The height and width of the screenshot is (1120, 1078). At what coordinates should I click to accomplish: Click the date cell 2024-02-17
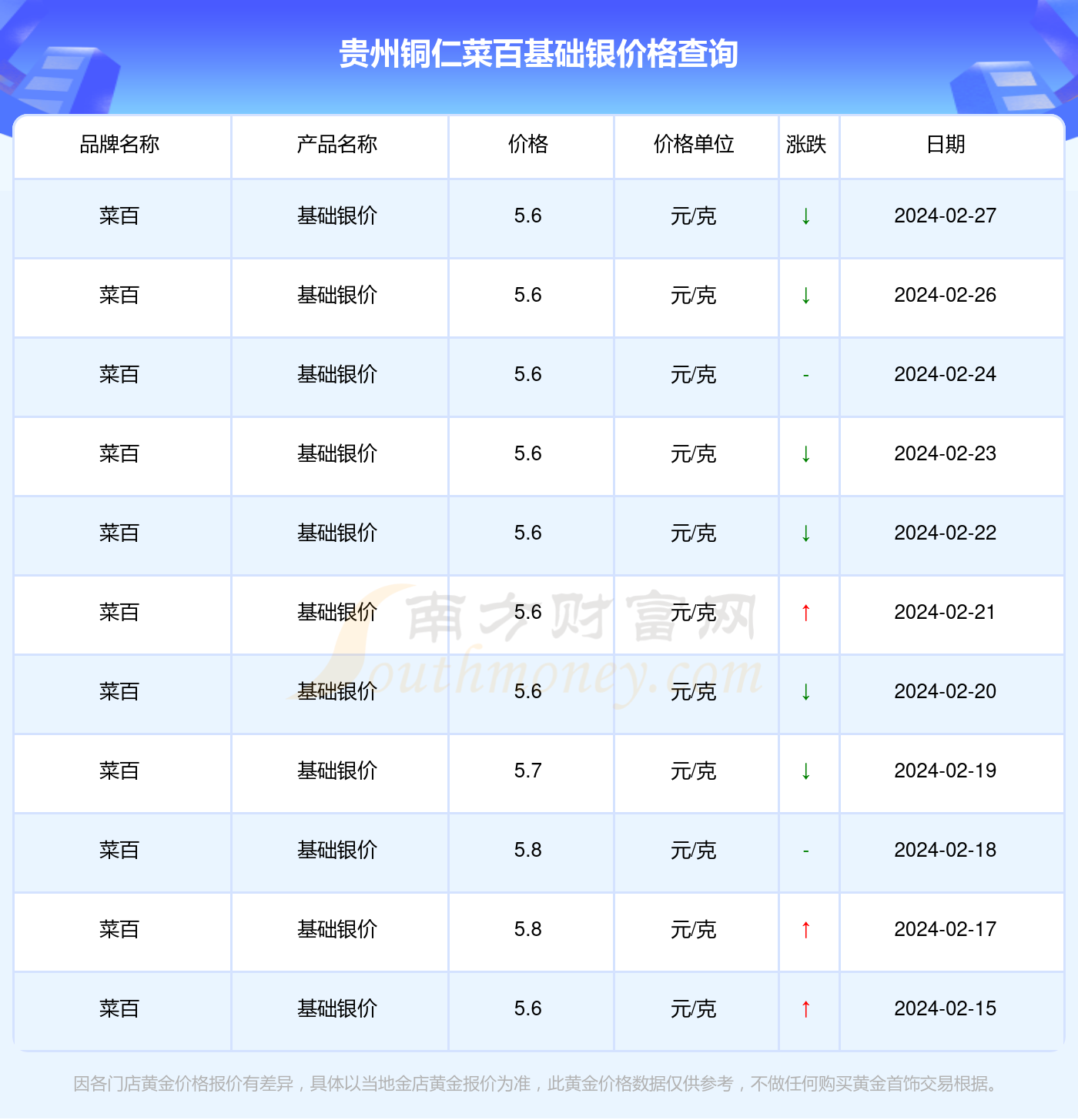946,930
